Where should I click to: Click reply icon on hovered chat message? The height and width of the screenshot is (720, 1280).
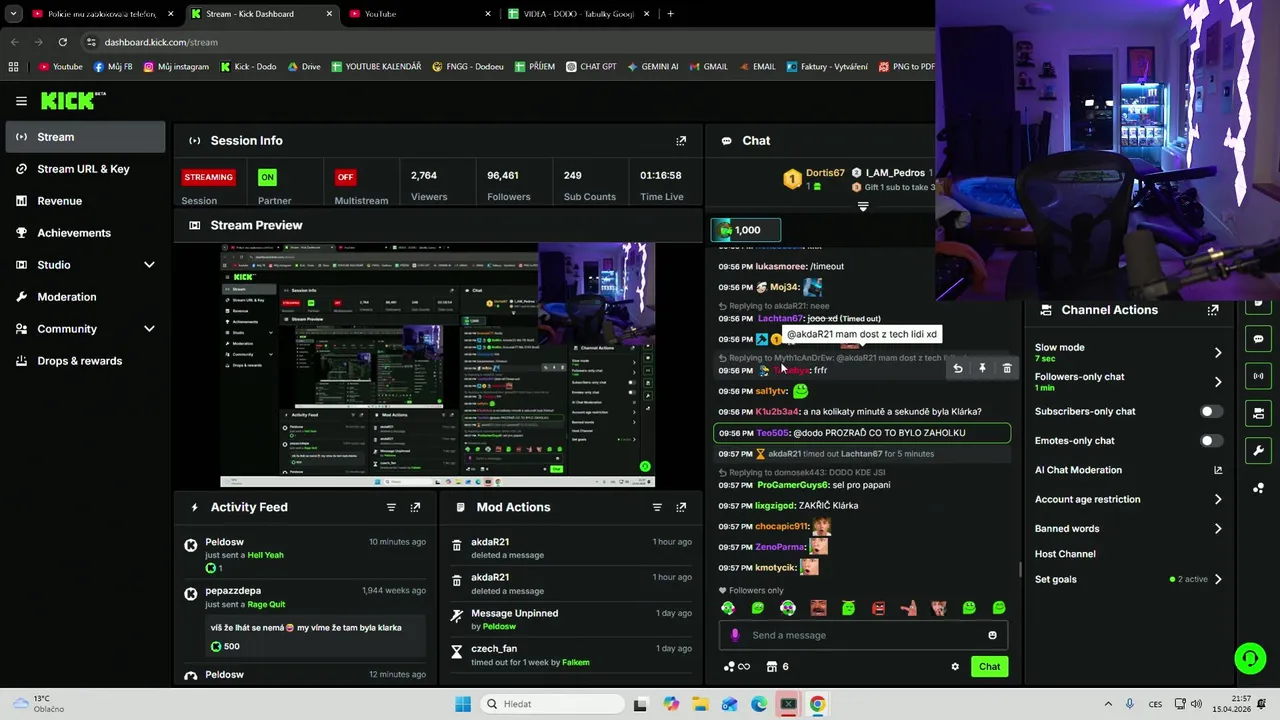[x=958, y=369]
